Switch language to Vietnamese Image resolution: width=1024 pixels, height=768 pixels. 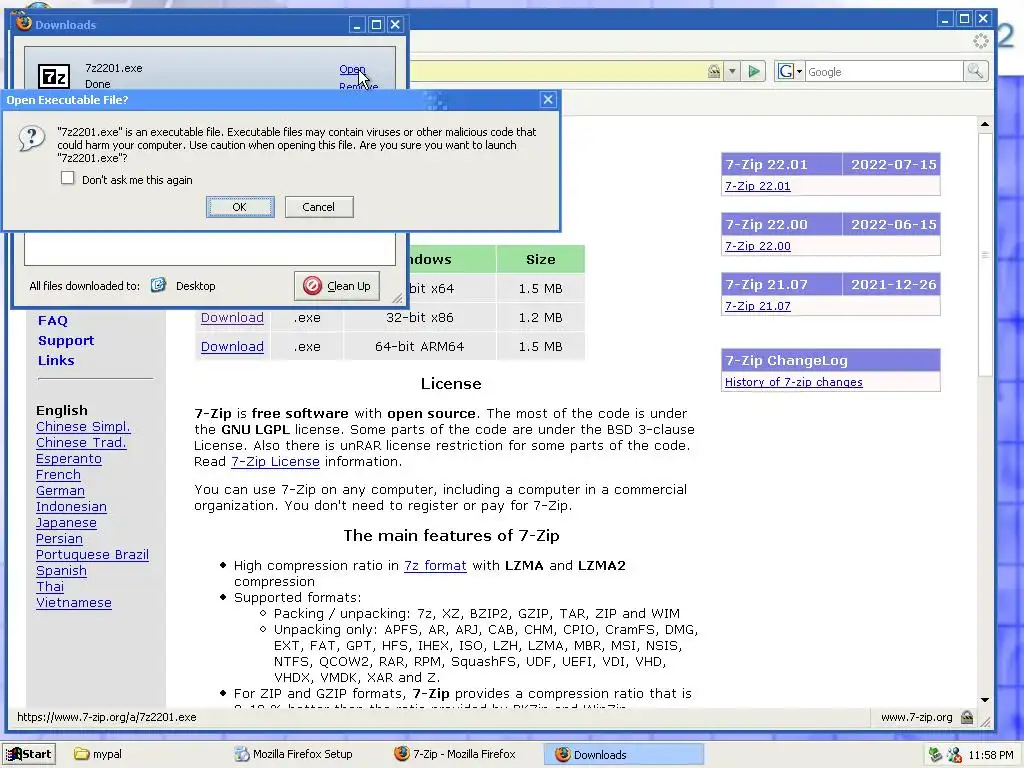click(74, 603)
